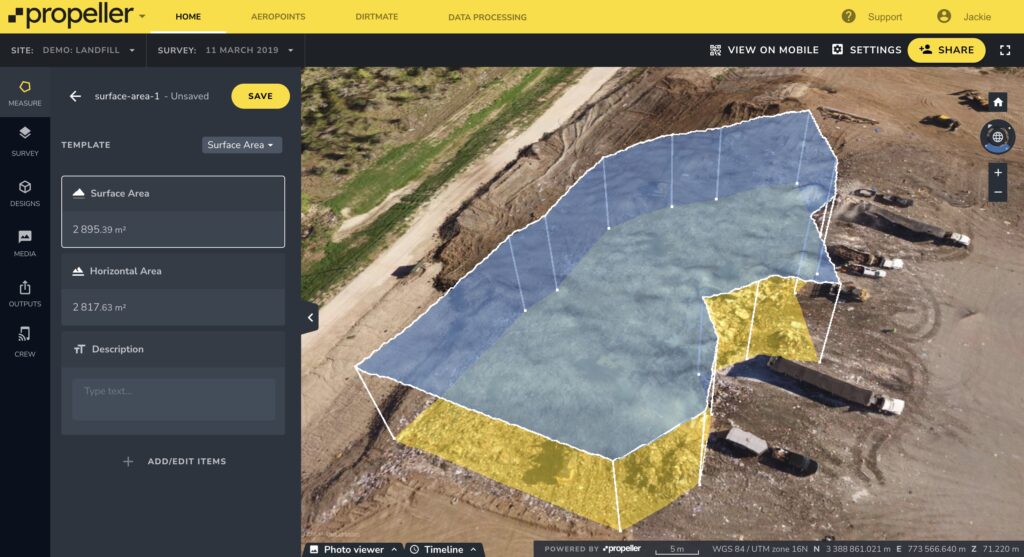1024x557 pixels.
Task: Click the View on Mobile QR icon
Action: pos(715,50)
